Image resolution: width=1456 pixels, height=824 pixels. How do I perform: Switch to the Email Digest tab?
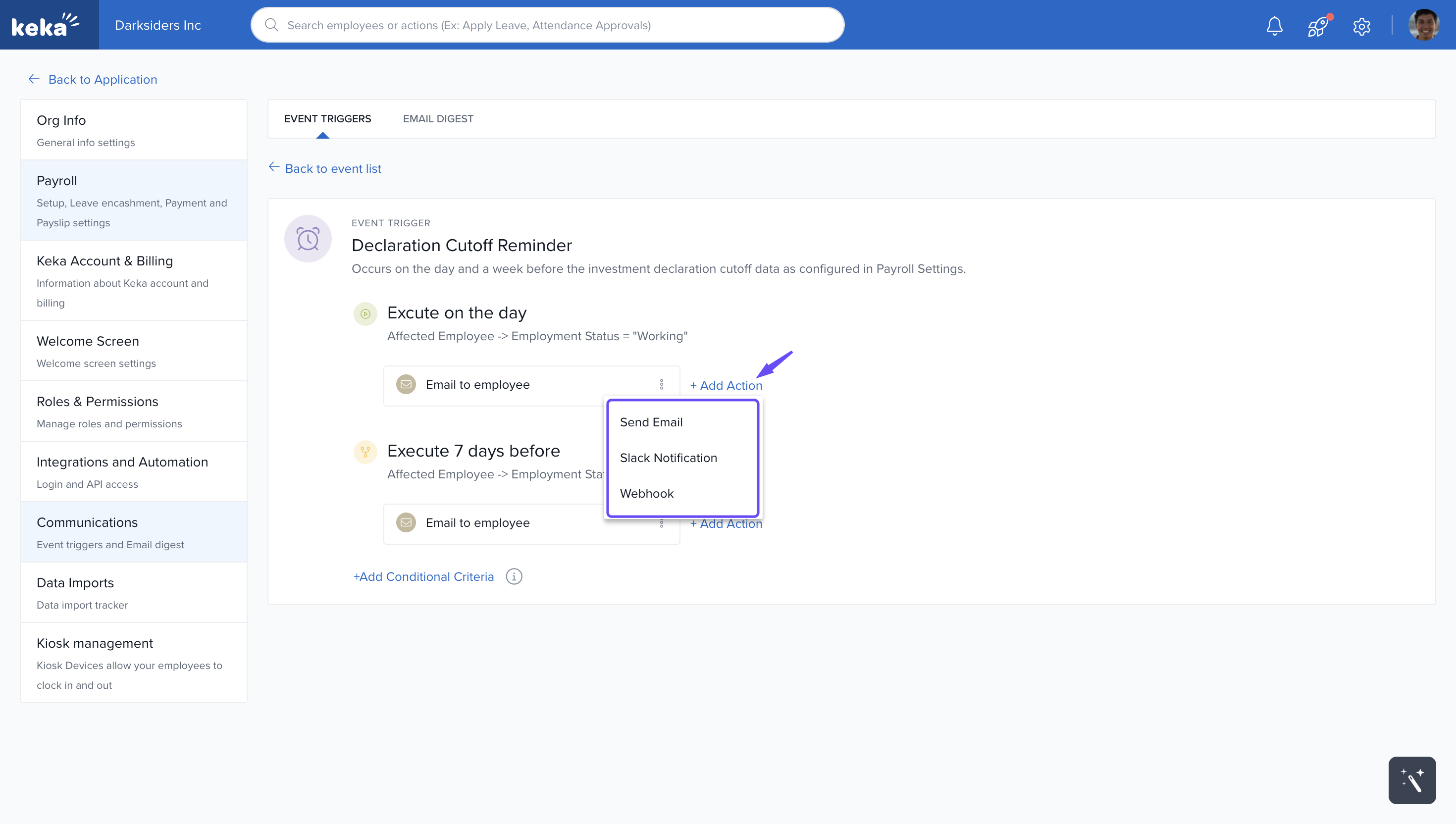pos(438,119)
